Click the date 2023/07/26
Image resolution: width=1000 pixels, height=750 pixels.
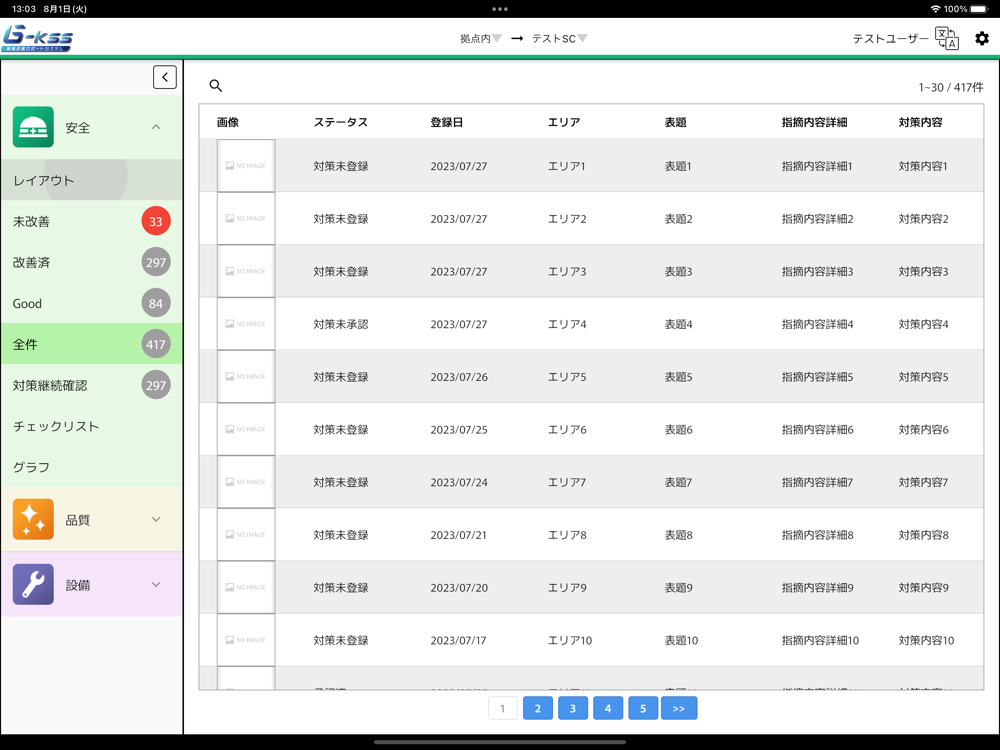[x=459, y=377]
